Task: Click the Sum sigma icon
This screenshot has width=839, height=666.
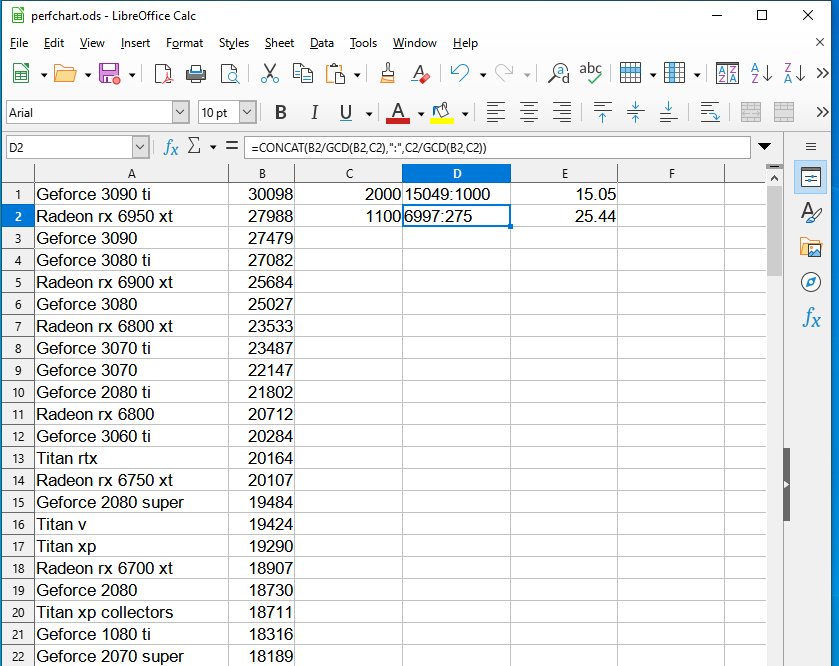Action: 194,146
